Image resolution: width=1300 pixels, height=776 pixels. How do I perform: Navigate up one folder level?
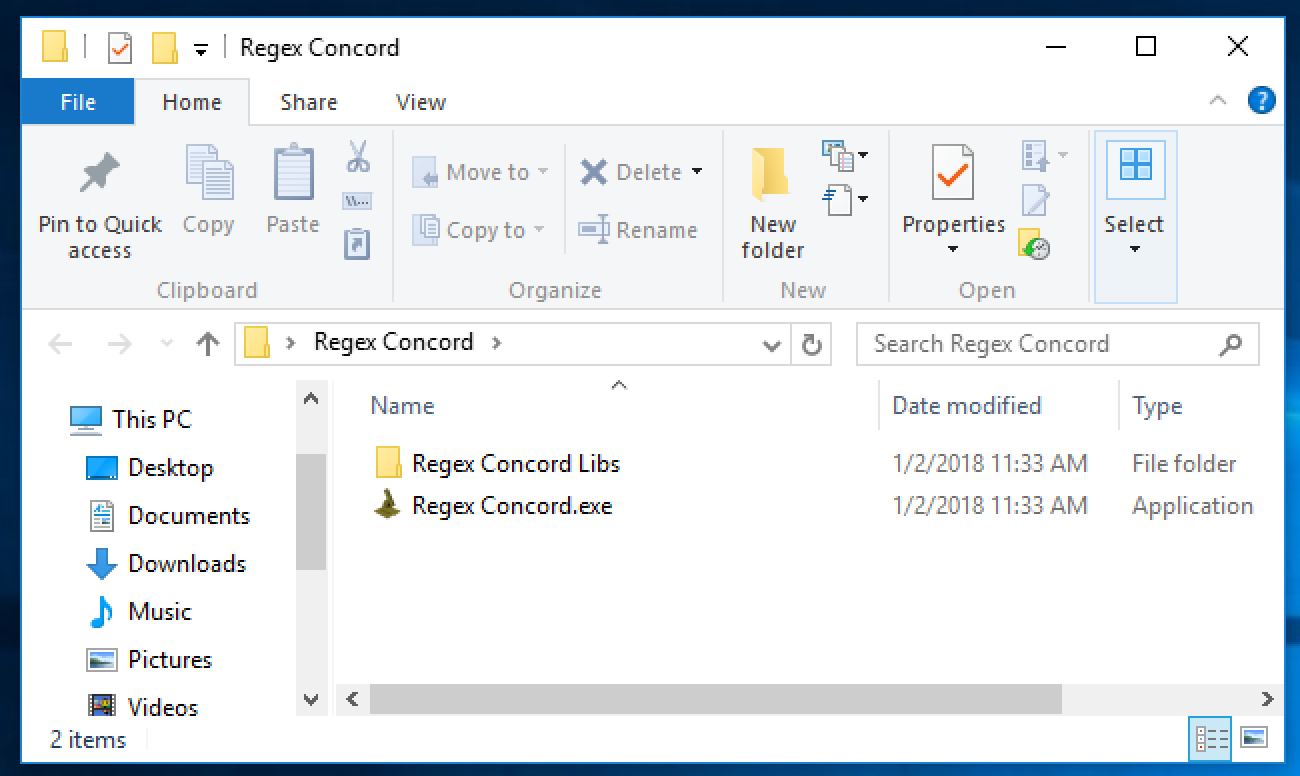207,345
